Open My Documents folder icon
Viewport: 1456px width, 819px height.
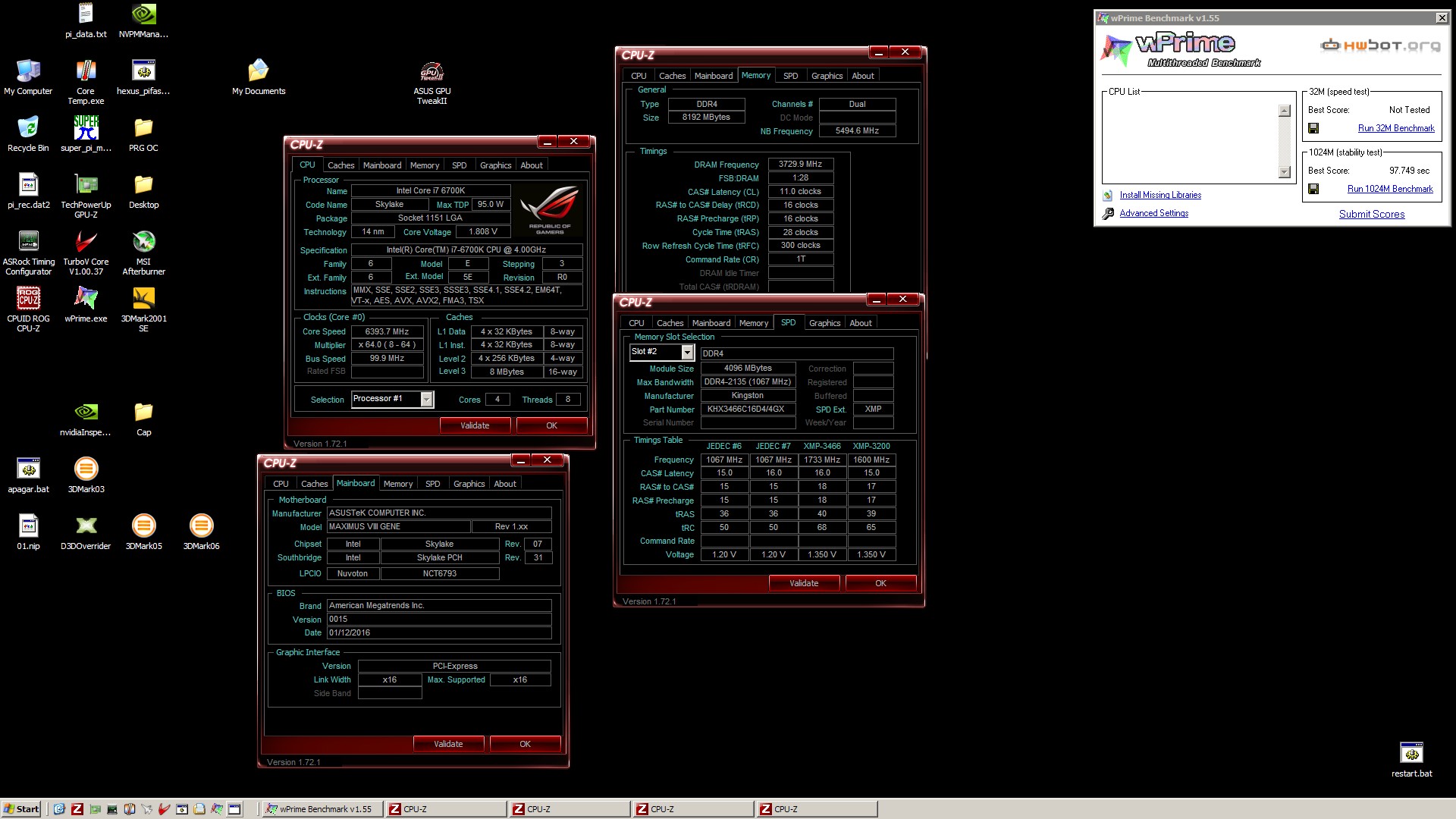[x=259, y=77]
